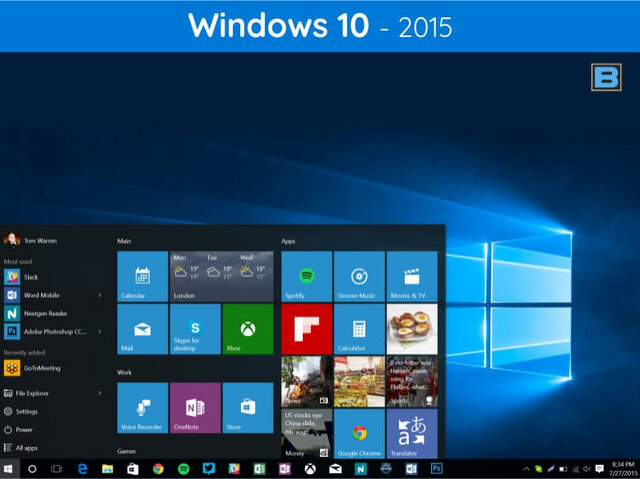Open the red Flipboard tile
Image resolution: width=640 pixels, height=479 pixels.
[307, 329]
